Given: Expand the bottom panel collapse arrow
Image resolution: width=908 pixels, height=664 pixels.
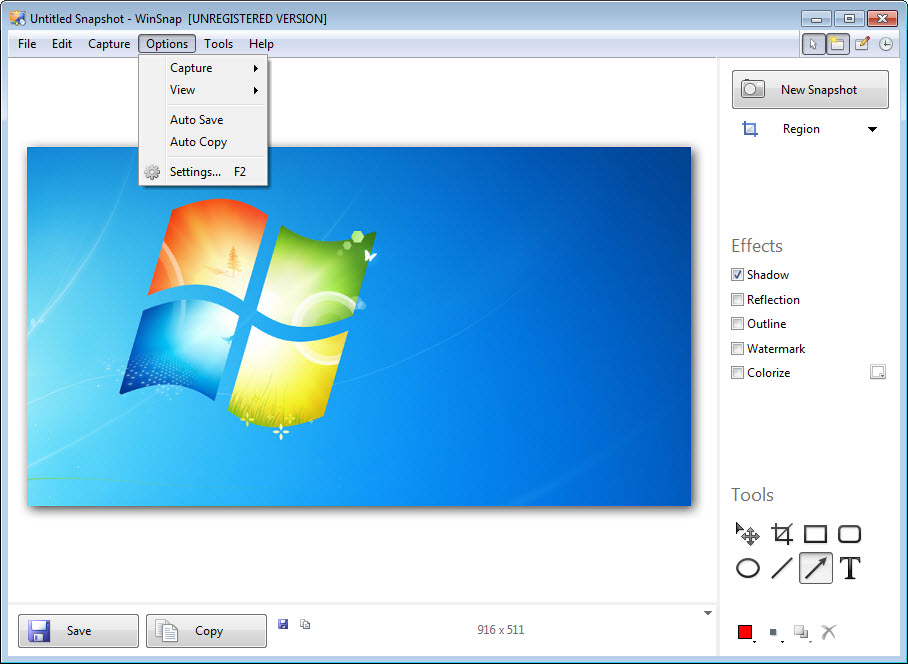Looking at the screenshot, I should coord(708,613).
